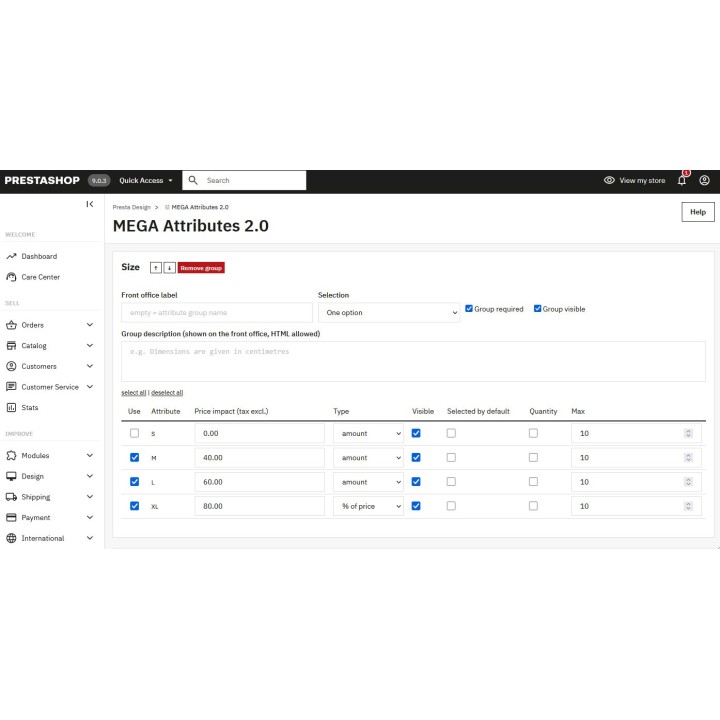
Task: Adjust Max stepper arrows in M row
Action: tap(688, 458)
